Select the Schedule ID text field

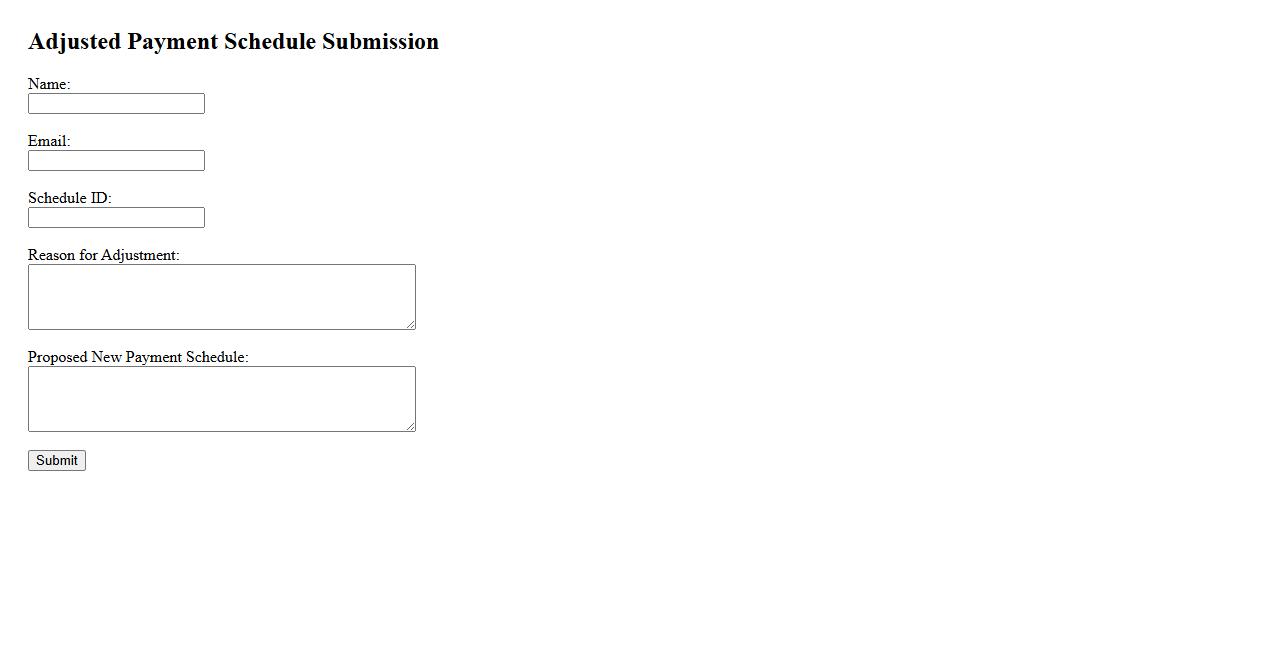point(116,218)
